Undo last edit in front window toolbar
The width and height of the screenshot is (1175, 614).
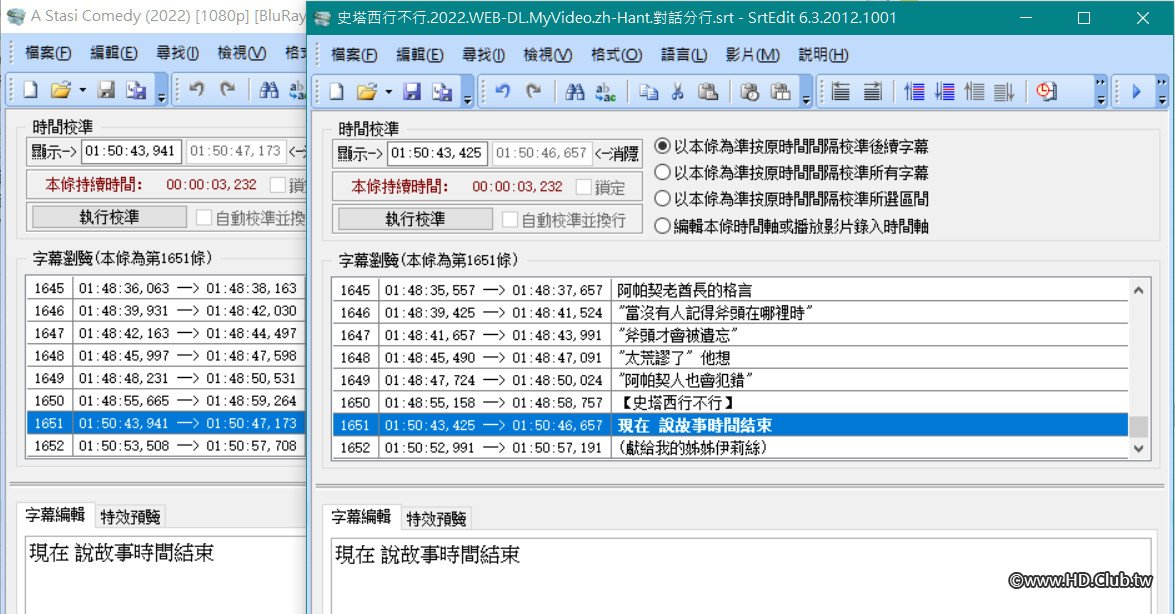pos(503,91)
